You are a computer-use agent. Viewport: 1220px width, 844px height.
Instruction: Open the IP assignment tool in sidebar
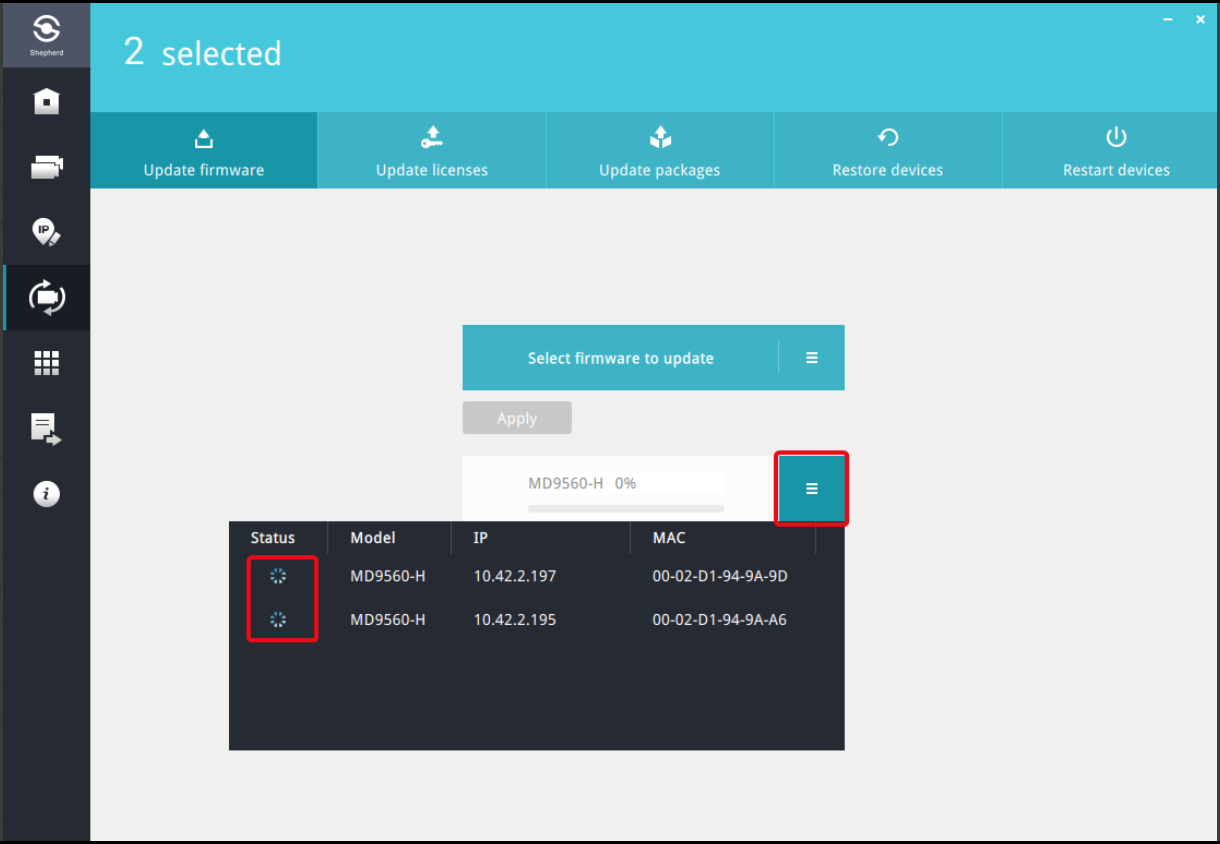point(46,232)
